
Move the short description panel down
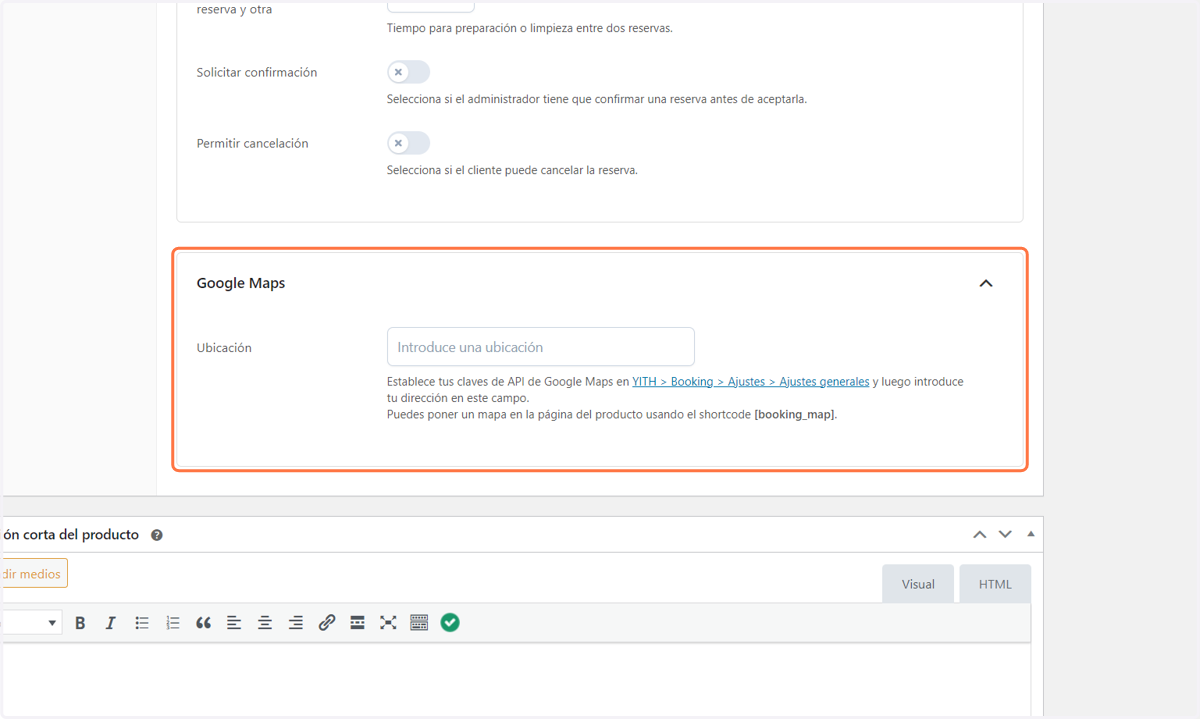(x=1005, y=534)
